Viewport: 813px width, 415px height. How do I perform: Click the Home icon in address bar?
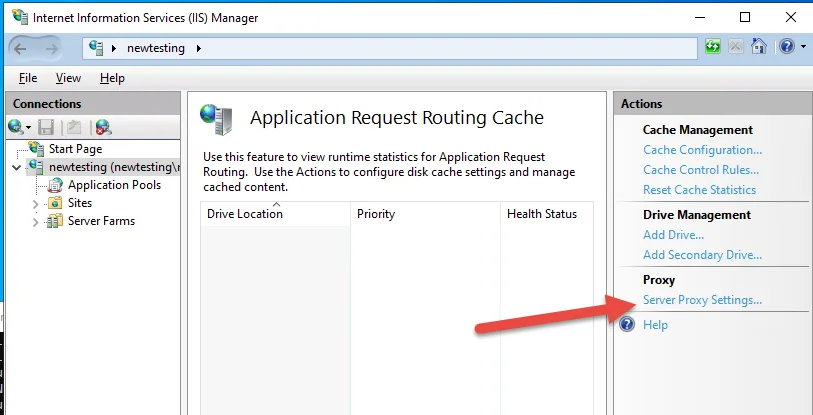759,47
